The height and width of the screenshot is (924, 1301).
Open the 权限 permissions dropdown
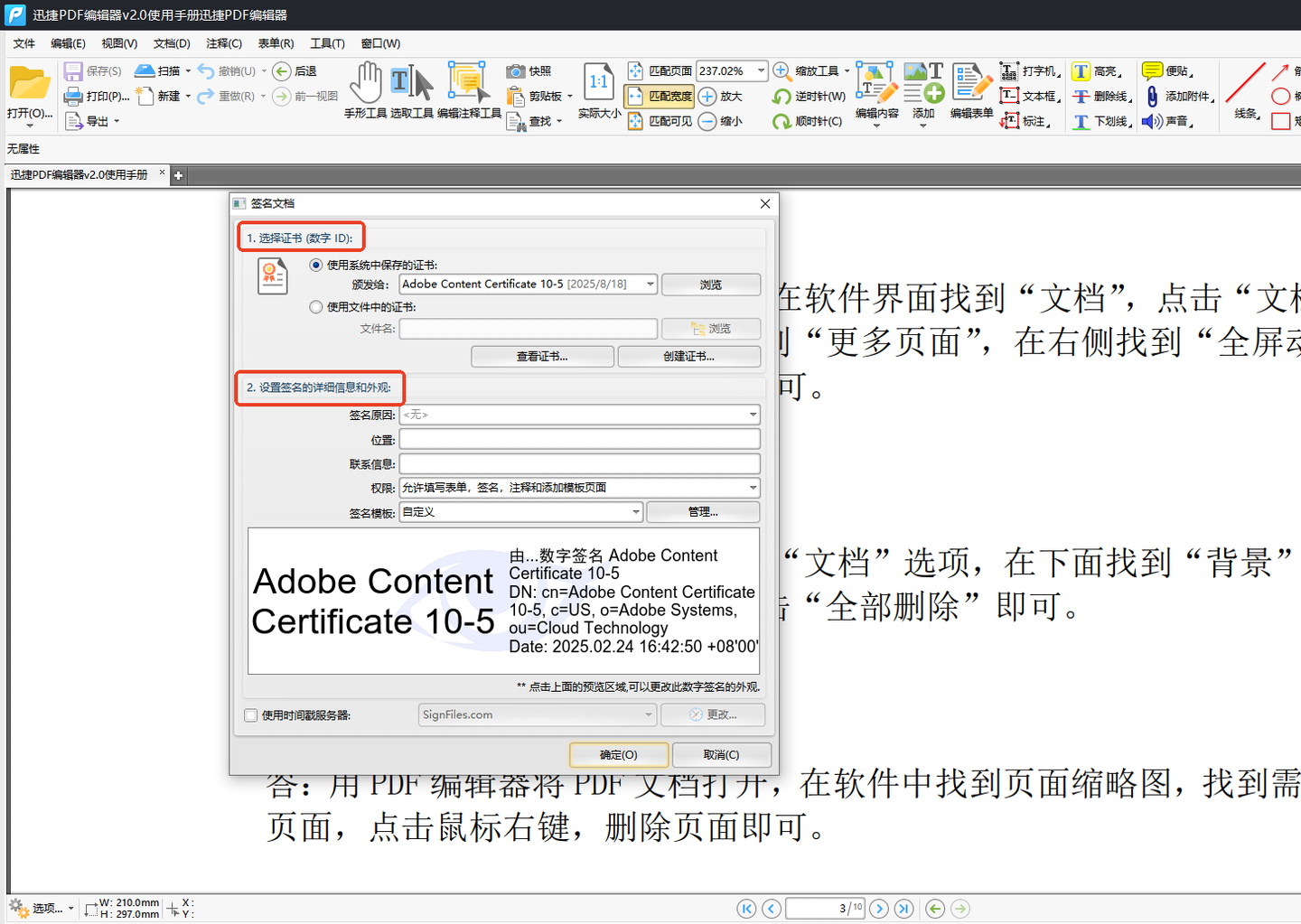(753, 488)
